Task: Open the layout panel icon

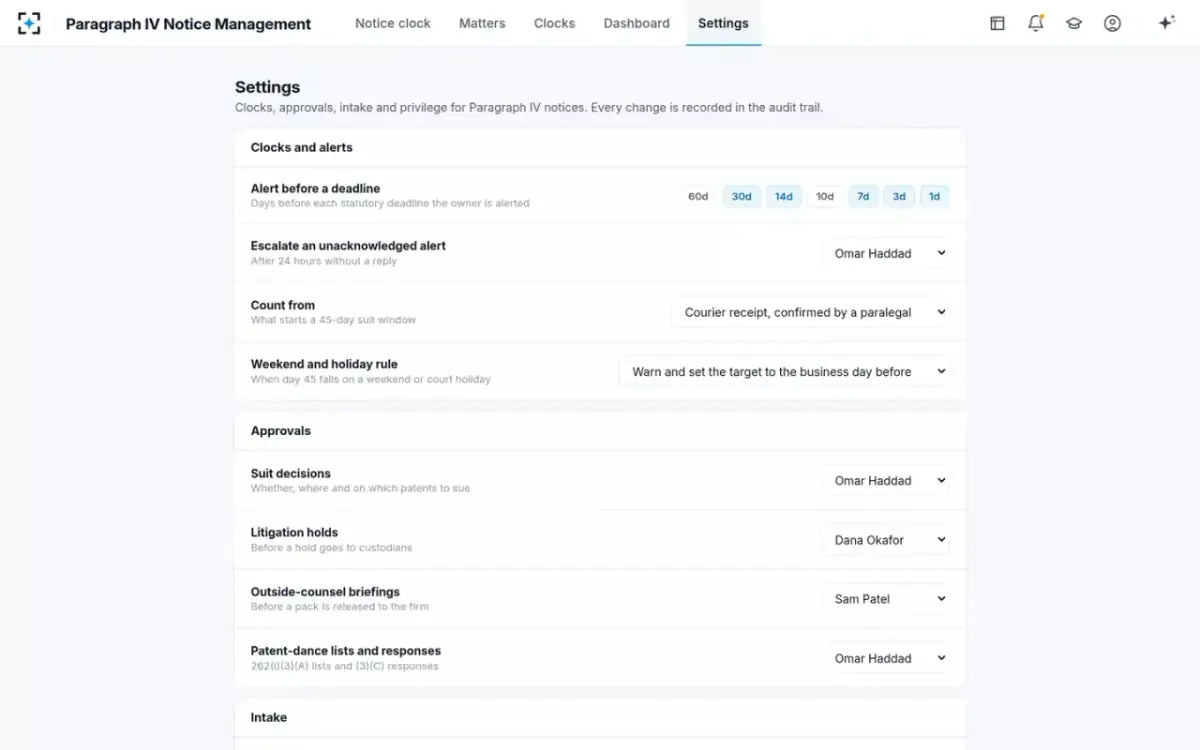Action: click(997, 23)
